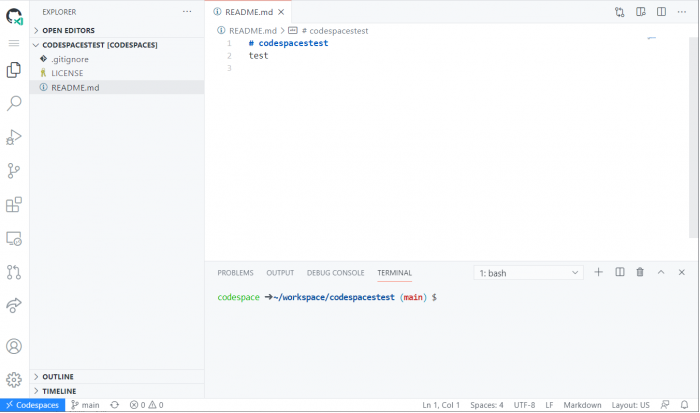Delete terminal with trash icon
This screenshot has height=413, width=700.
coord(640,272)
